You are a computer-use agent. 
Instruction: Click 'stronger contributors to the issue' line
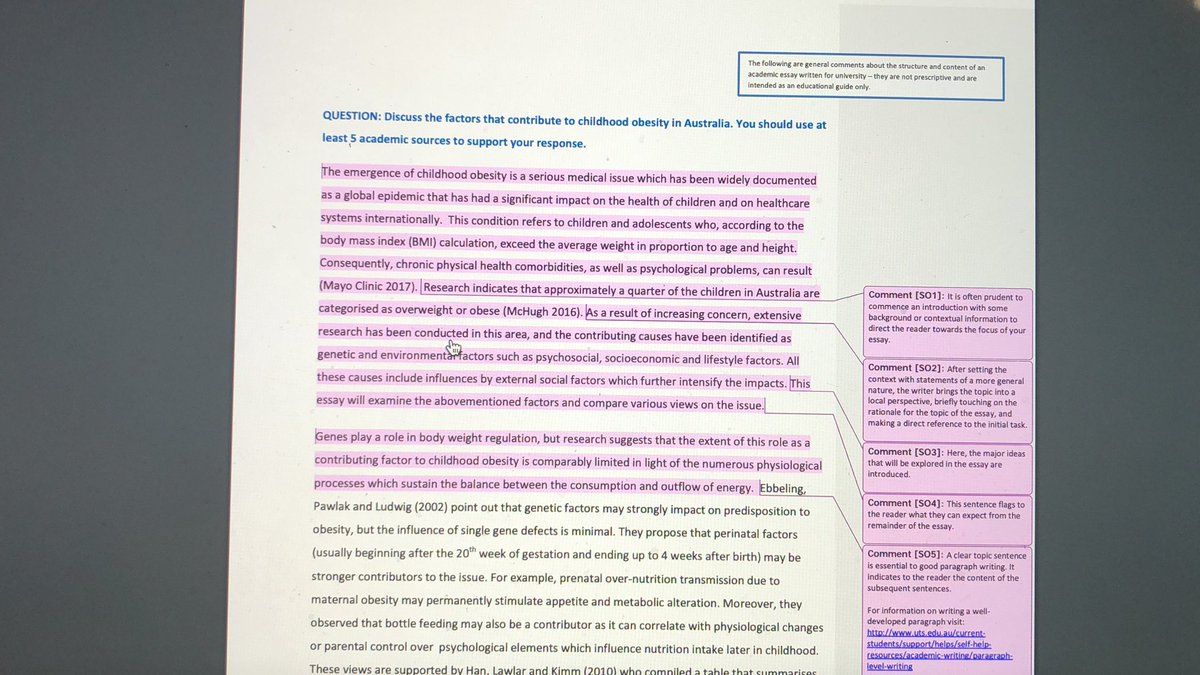545,579
